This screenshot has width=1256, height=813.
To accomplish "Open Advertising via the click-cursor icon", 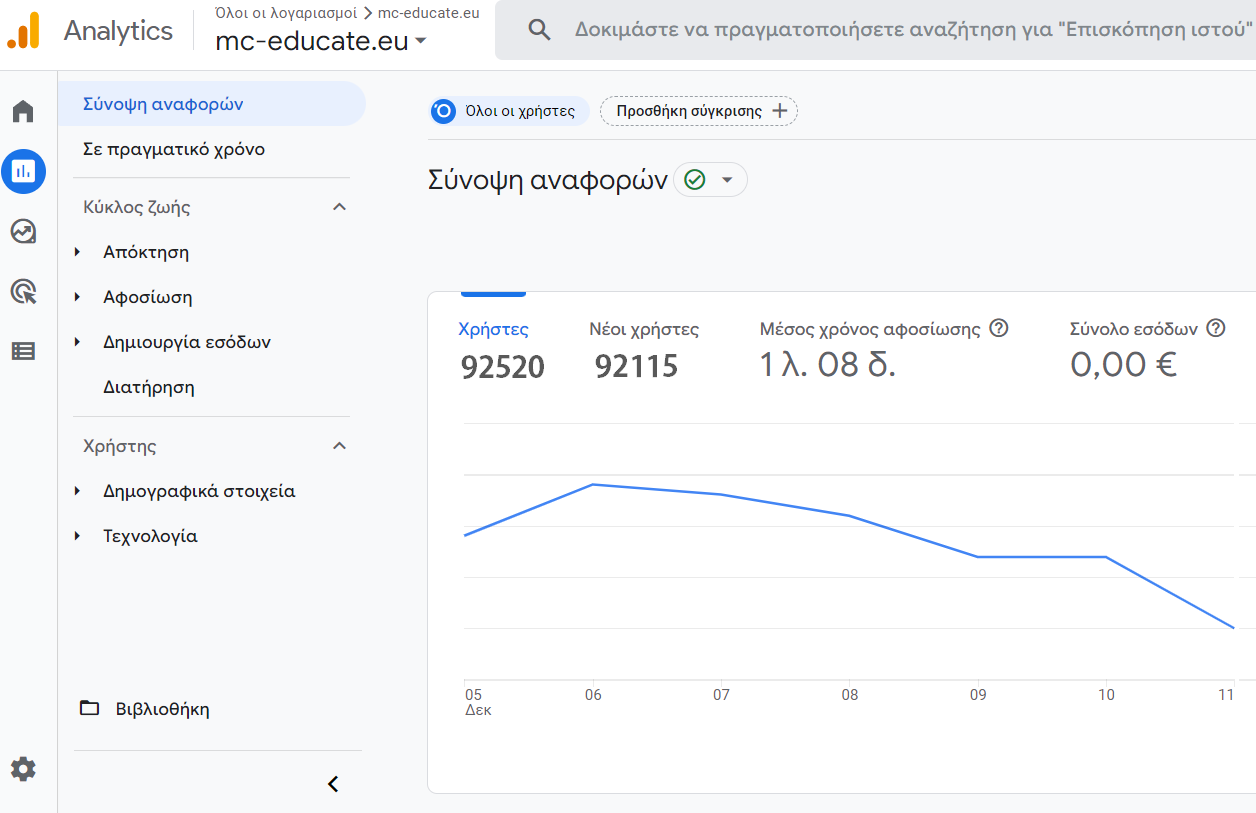I will coord(23,291).
